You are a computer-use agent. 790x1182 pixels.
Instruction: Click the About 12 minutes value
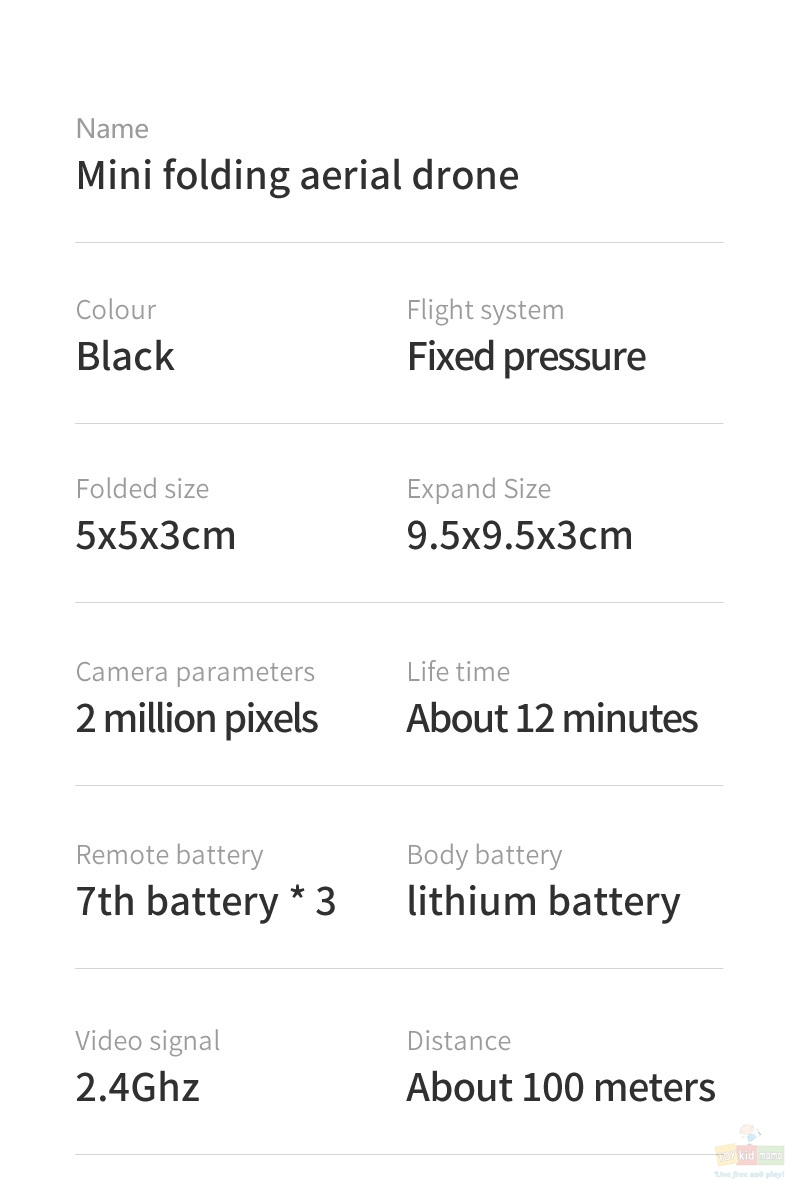click(552, 718)
